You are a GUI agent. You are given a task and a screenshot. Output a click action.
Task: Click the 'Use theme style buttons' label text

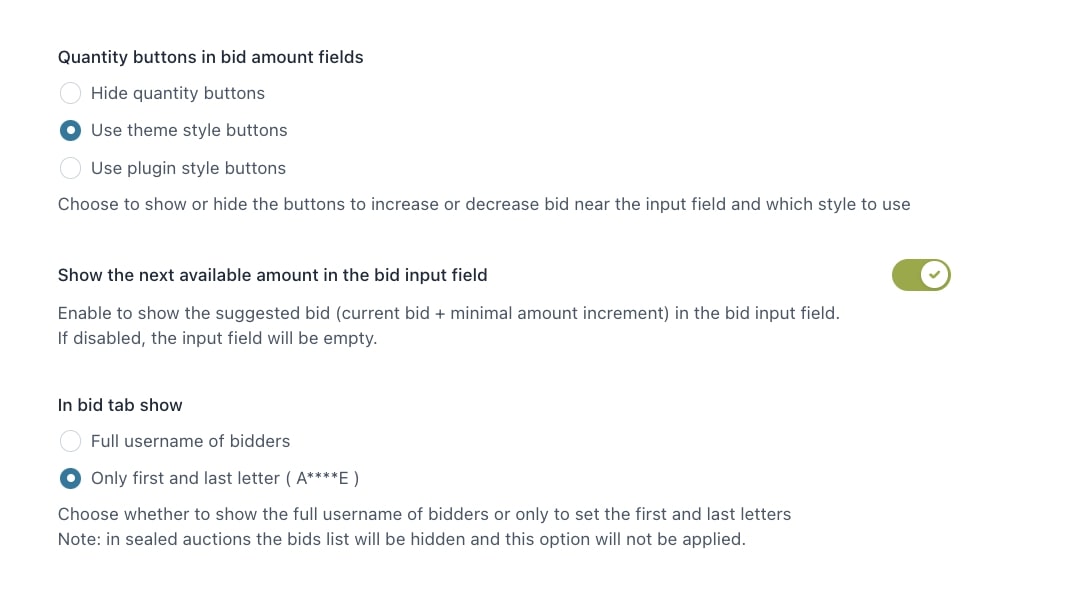(x=189, y=131)
